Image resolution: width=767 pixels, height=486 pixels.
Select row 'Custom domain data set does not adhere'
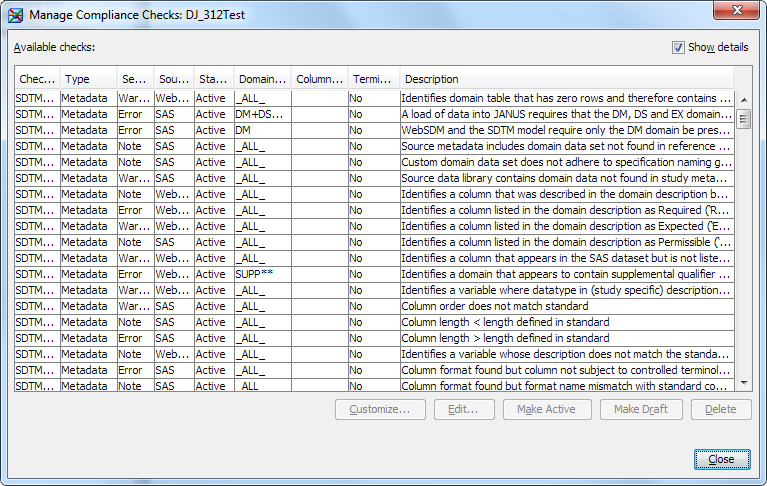374,162
